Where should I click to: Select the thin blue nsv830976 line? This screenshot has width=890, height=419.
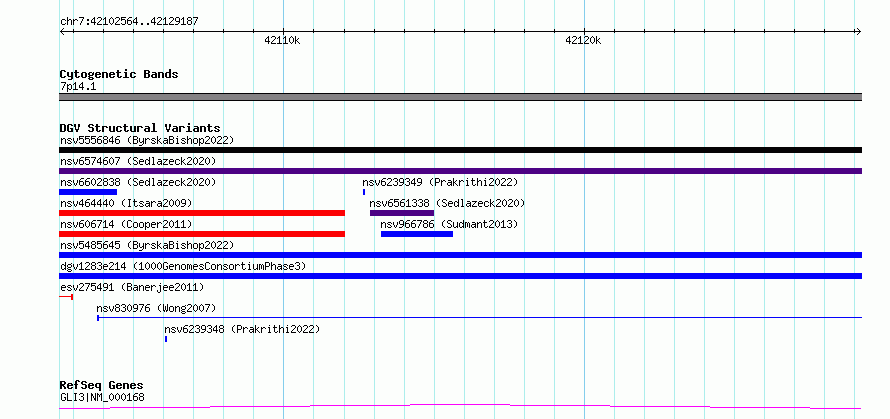pyautogui.click(x=480, y=318)
